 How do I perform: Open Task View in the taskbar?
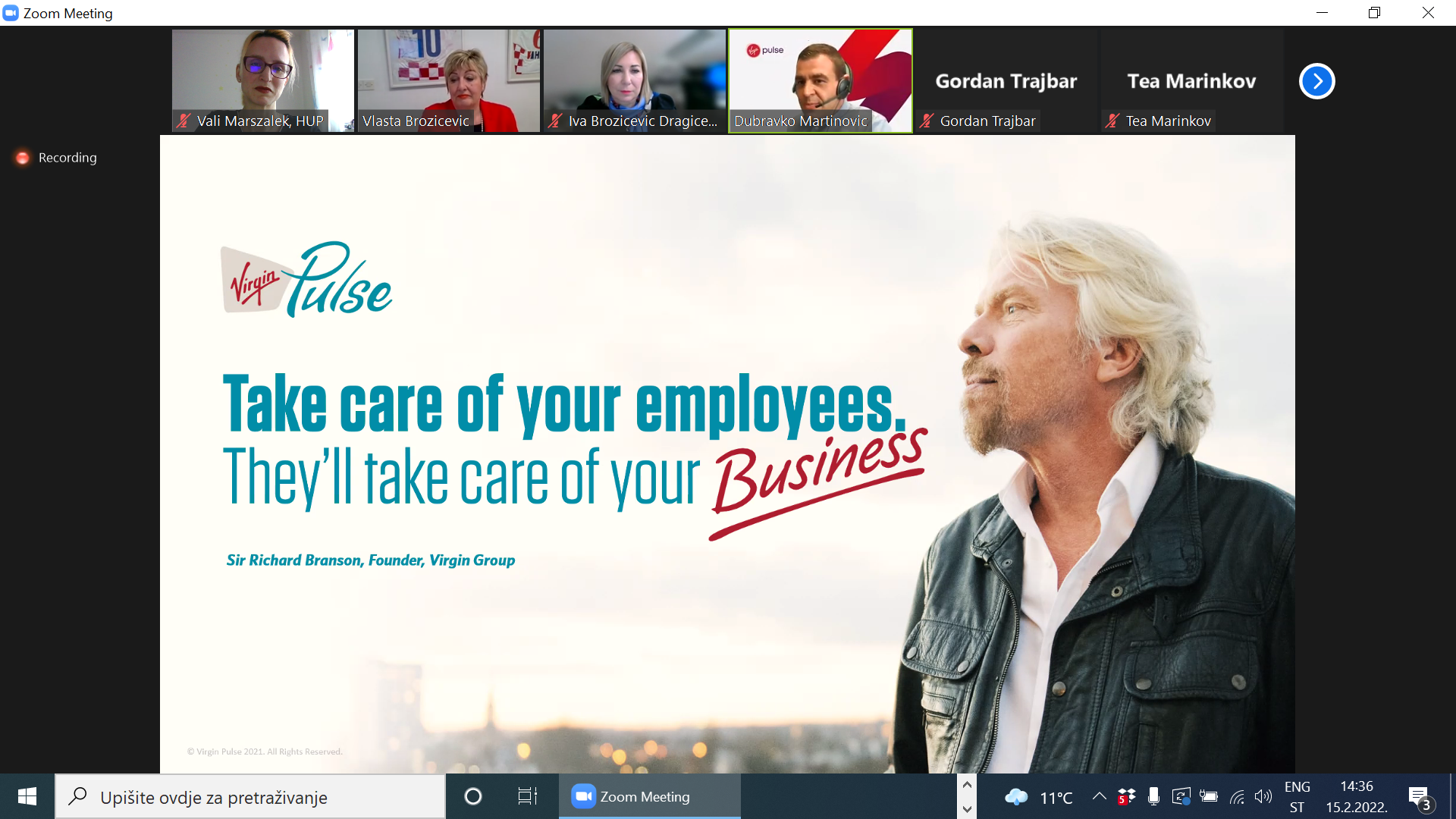click(527, 796)
